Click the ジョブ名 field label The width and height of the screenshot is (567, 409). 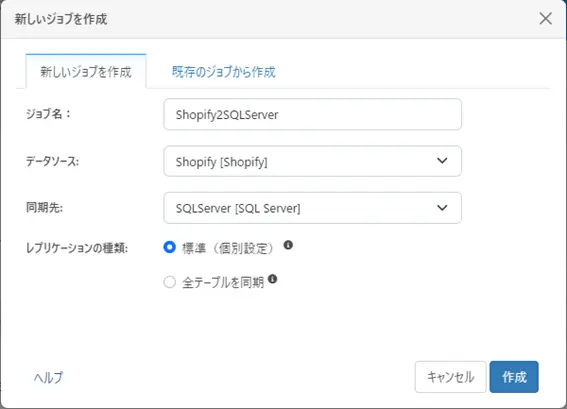point(48,114)
